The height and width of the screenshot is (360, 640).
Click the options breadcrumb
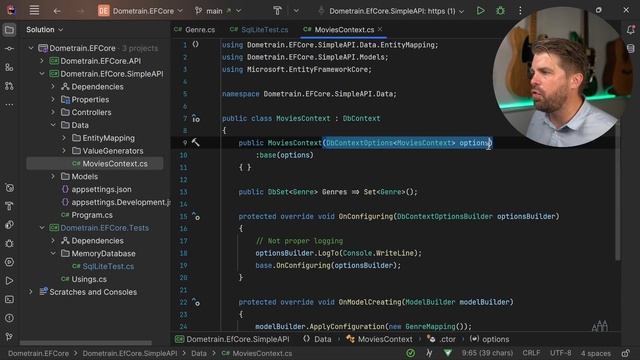[x=489, y=339]
